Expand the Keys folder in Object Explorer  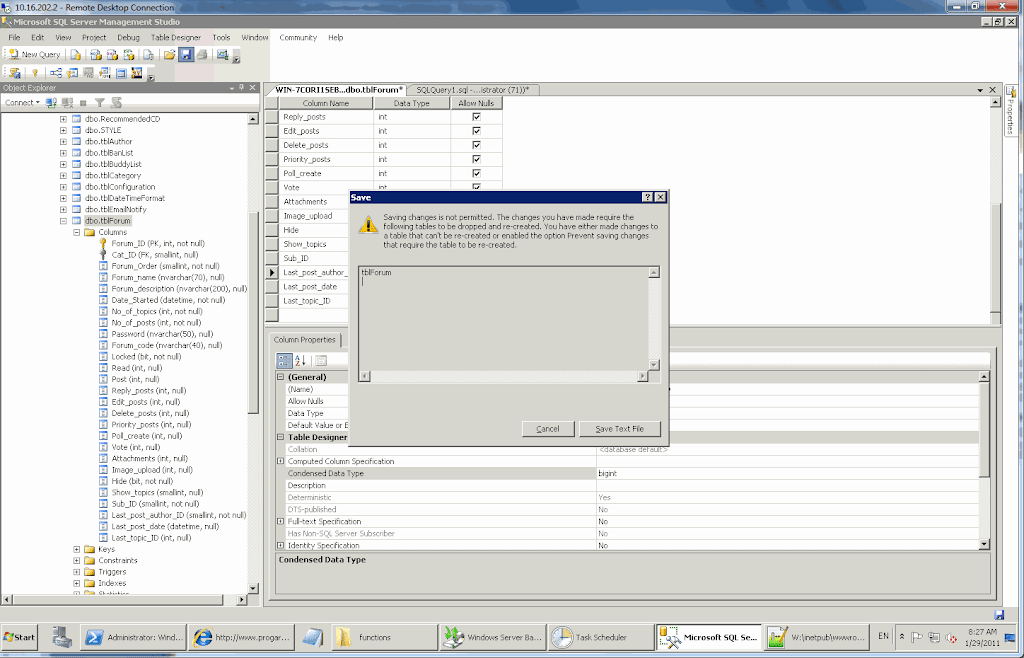click(x=77, y=549)
